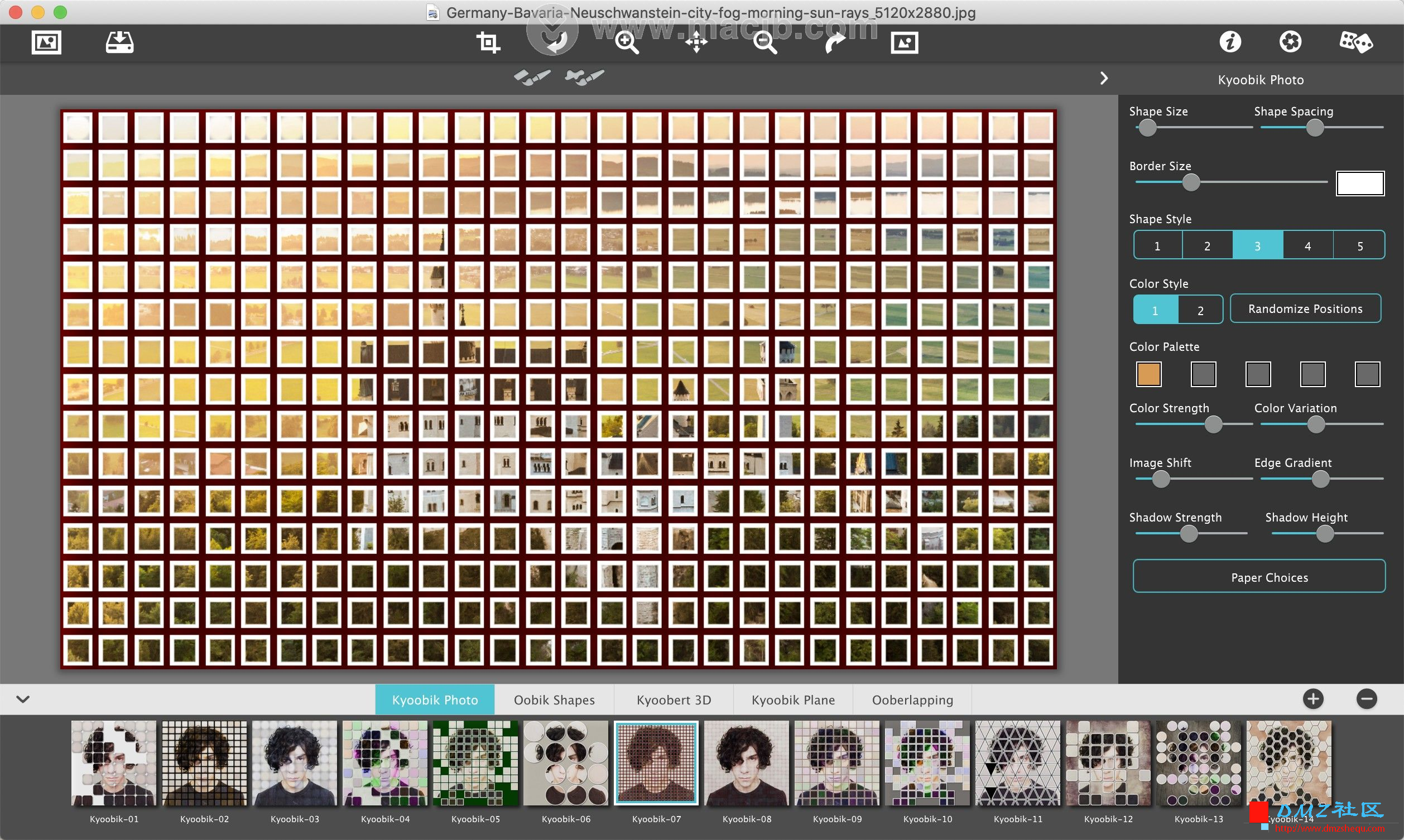The width and height of the screenshot is (1404, 840).
Task: Select Shape Style 5
Action: (1360, 245)
